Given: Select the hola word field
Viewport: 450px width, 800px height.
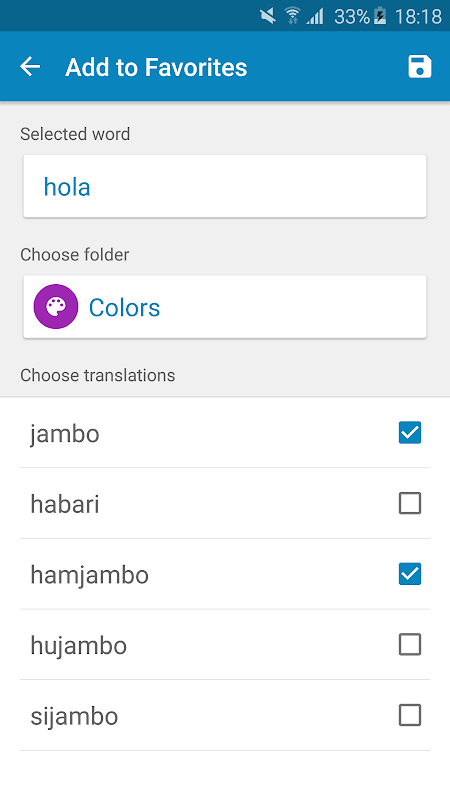Looking at the screenshot, I should point(225,186).
